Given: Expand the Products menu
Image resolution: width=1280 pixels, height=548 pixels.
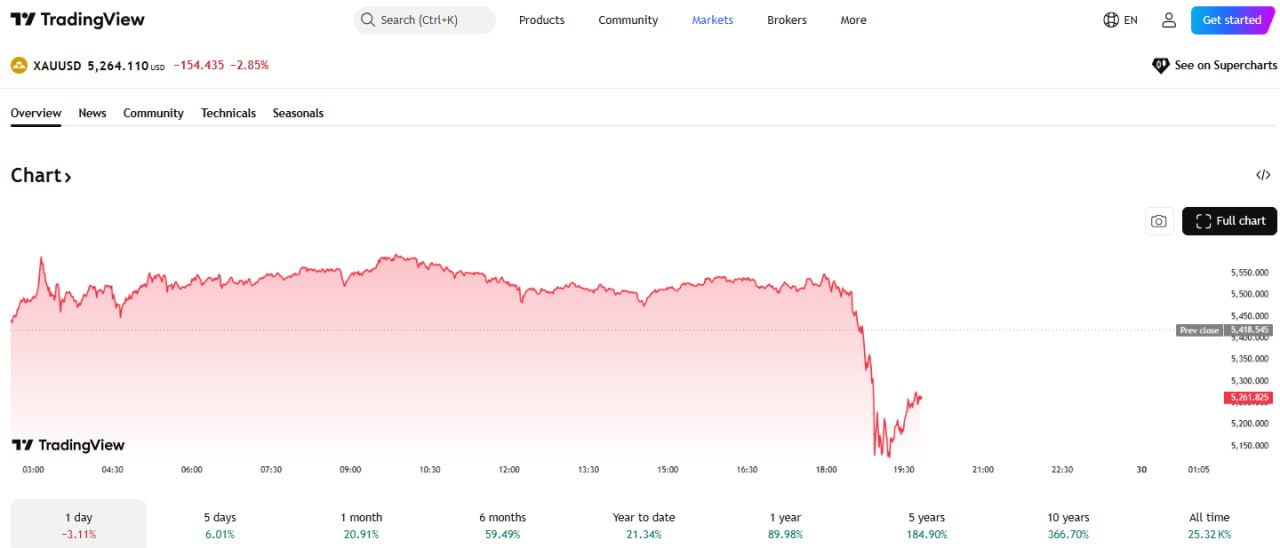Looking at the screenshot, I should (x=541, y=20).
